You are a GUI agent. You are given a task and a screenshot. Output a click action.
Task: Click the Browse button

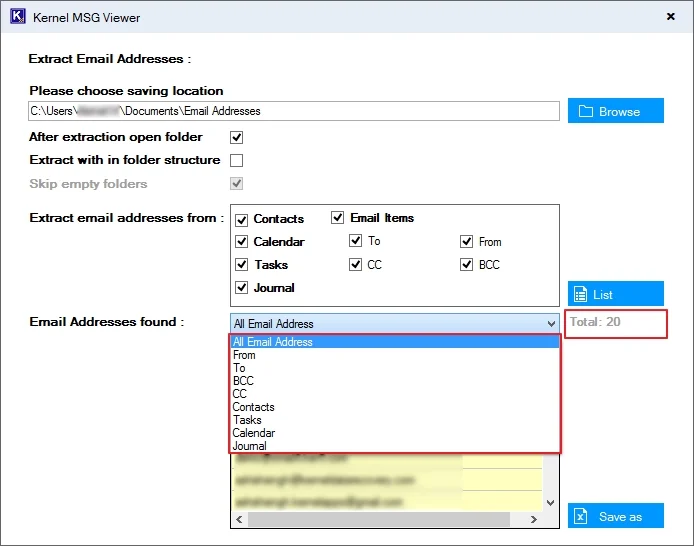click(616, 111)
